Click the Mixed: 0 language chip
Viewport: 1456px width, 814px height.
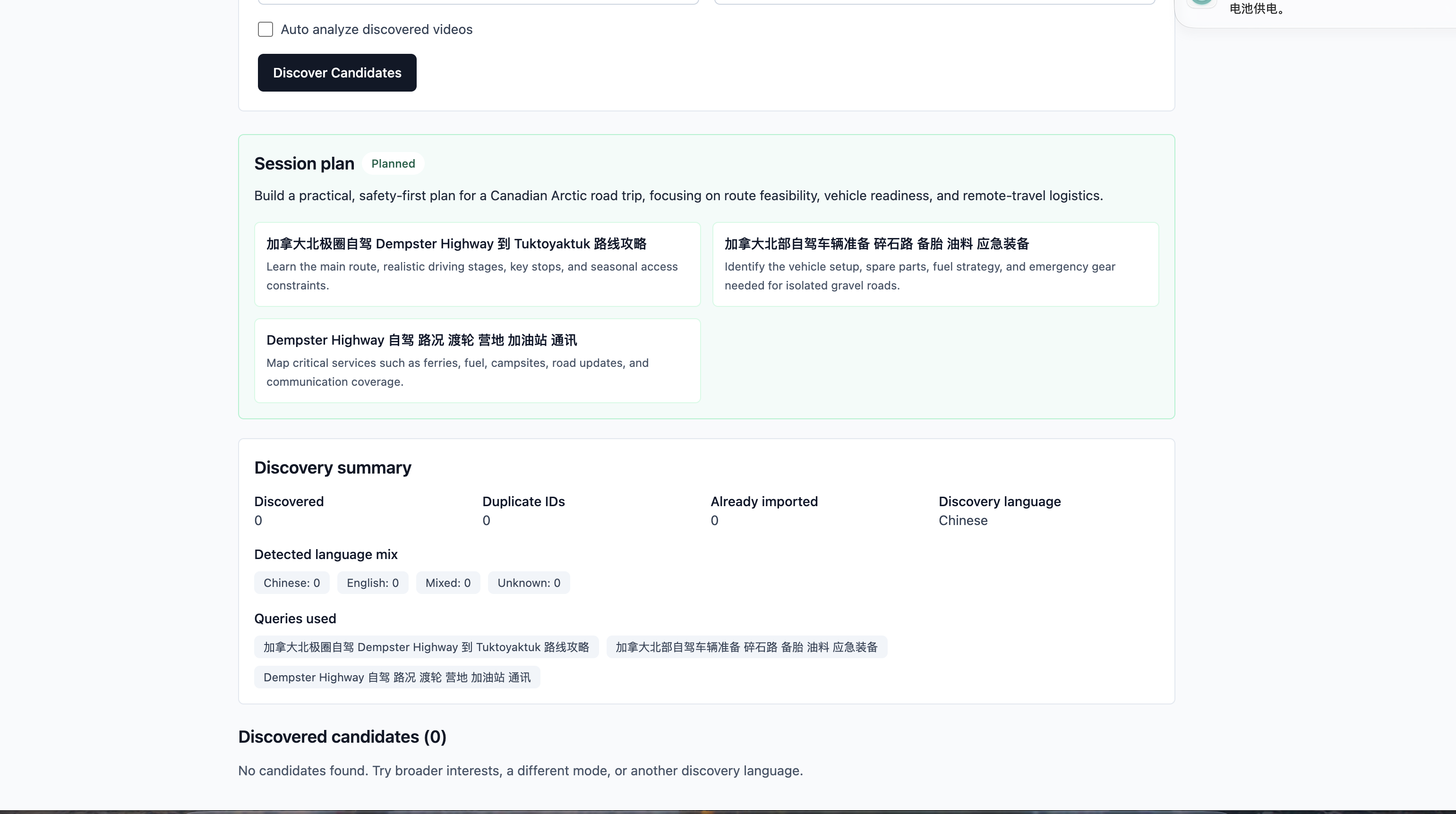click(448, 583)
